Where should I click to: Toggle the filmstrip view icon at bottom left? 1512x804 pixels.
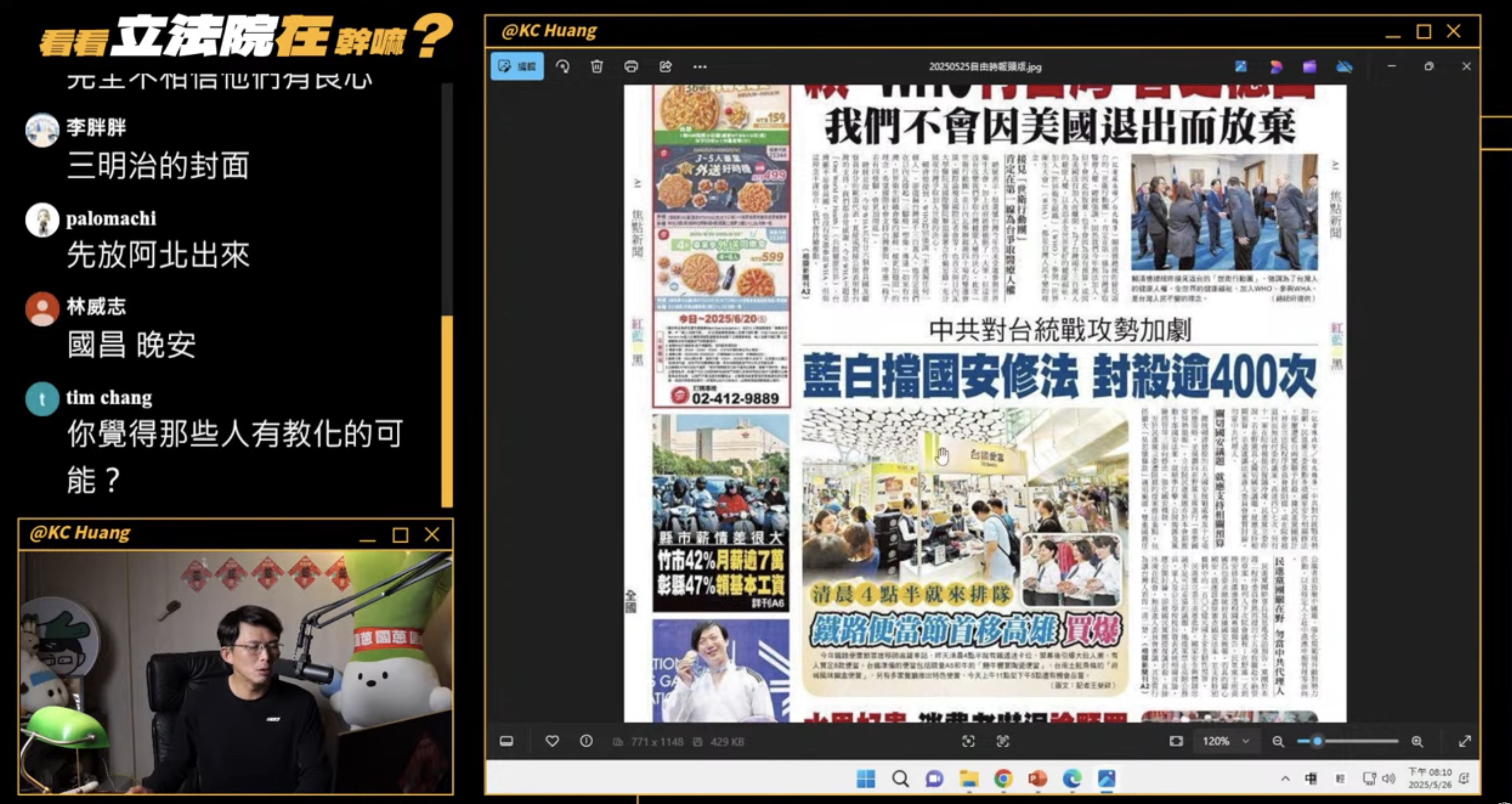pyautogui.click(x=506, y=741)
